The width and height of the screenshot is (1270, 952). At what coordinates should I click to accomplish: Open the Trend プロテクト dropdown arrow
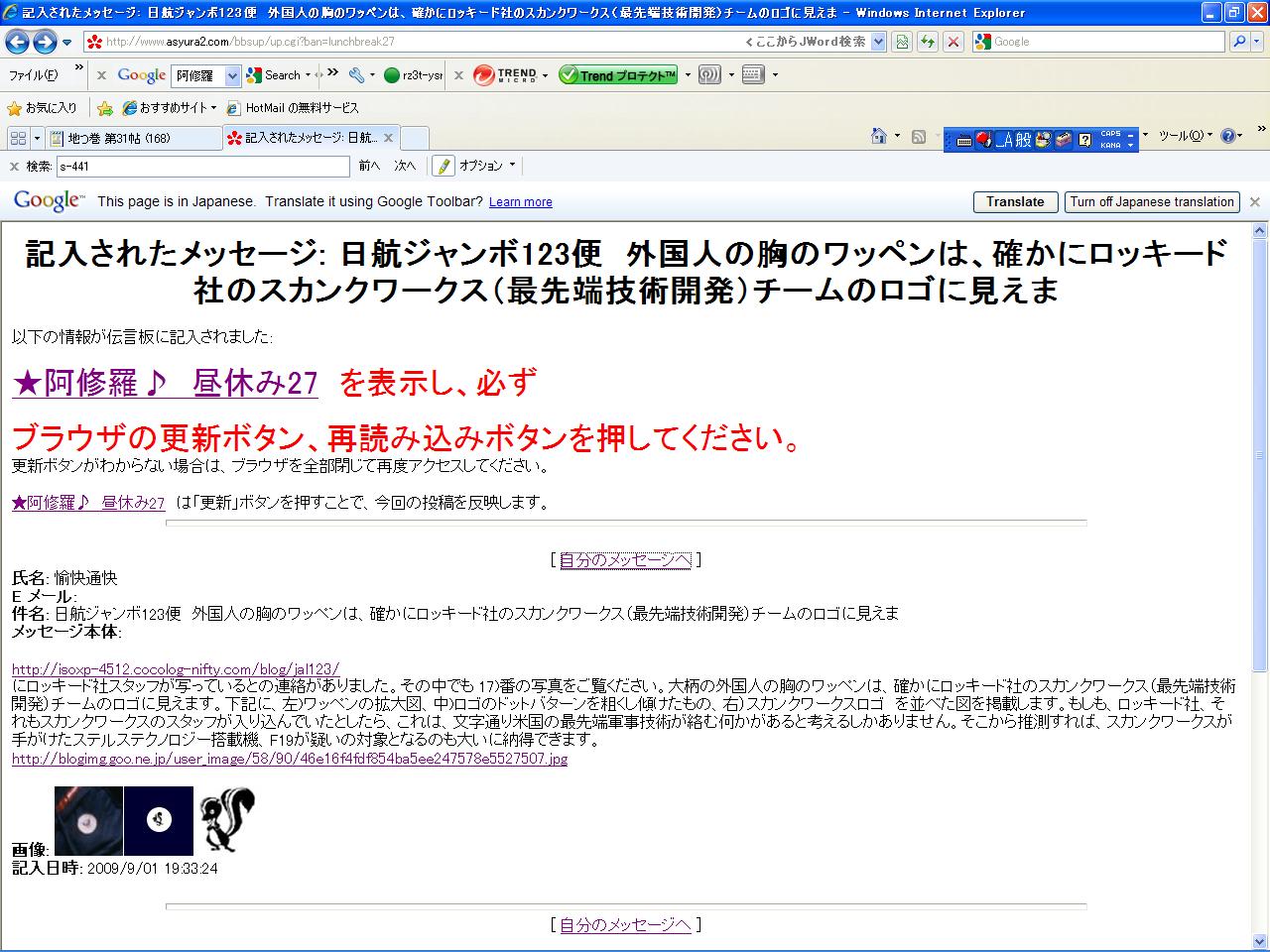688,75
